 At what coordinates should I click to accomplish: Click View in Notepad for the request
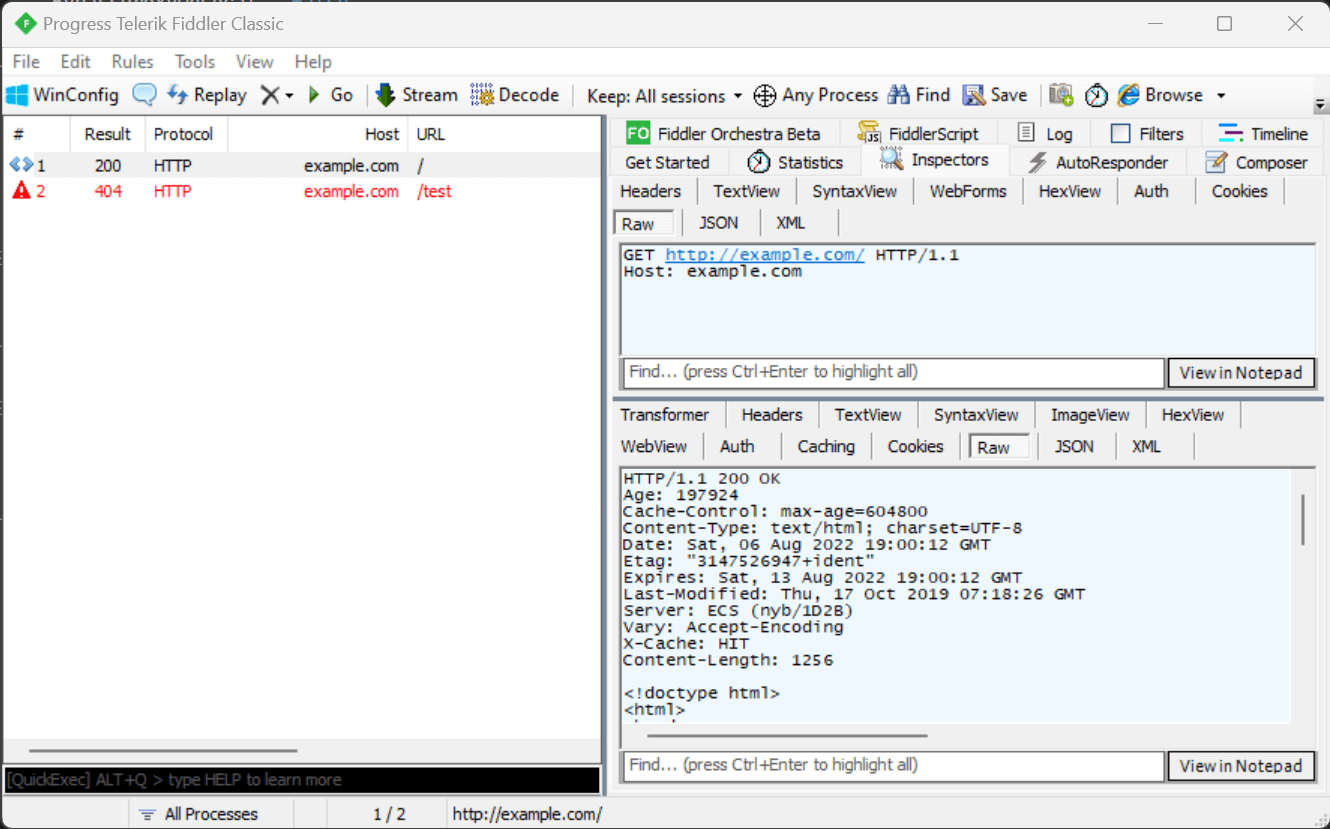[1240, 373]
